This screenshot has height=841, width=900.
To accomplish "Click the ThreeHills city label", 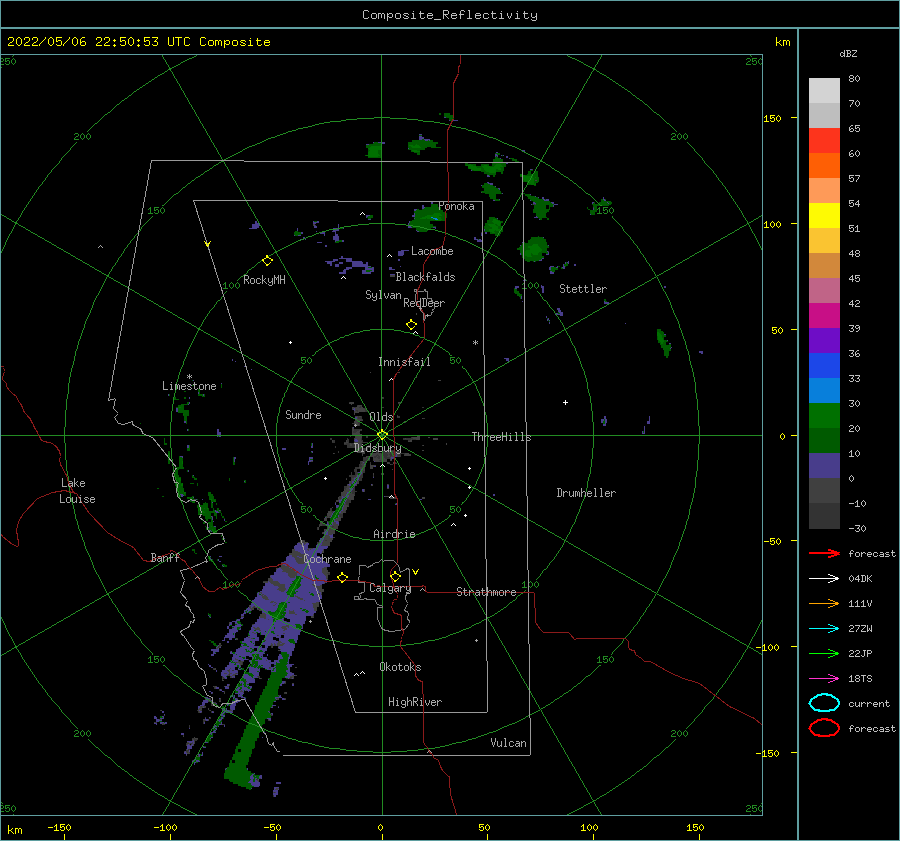I will click(x=501, y=437).
